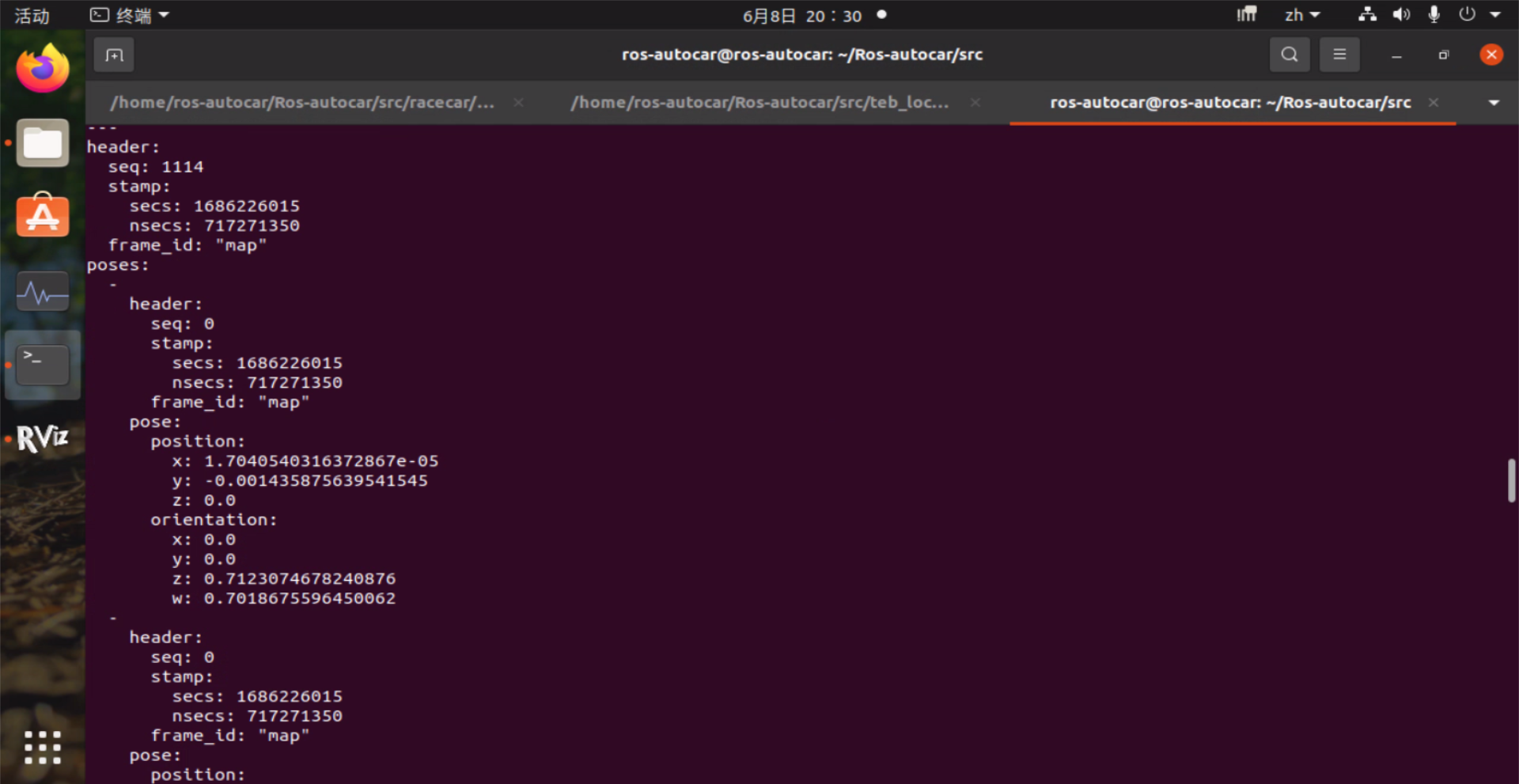Open the terminal hamburger menu
Screen dimensions: 1519x784
click(x=1339, y=55)
